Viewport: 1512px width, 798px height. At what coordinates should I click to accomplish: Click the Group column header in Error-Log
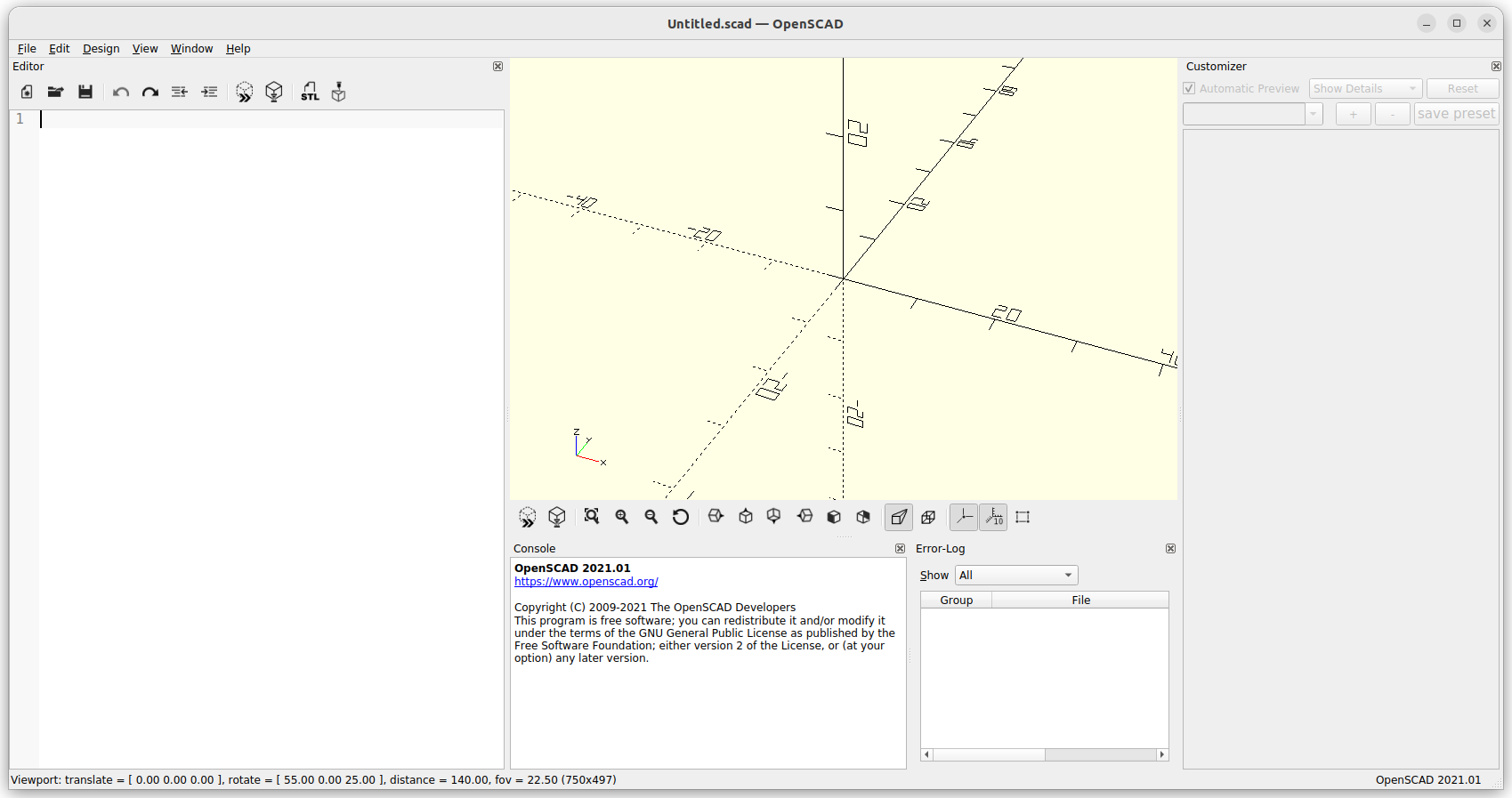point(957,601)
